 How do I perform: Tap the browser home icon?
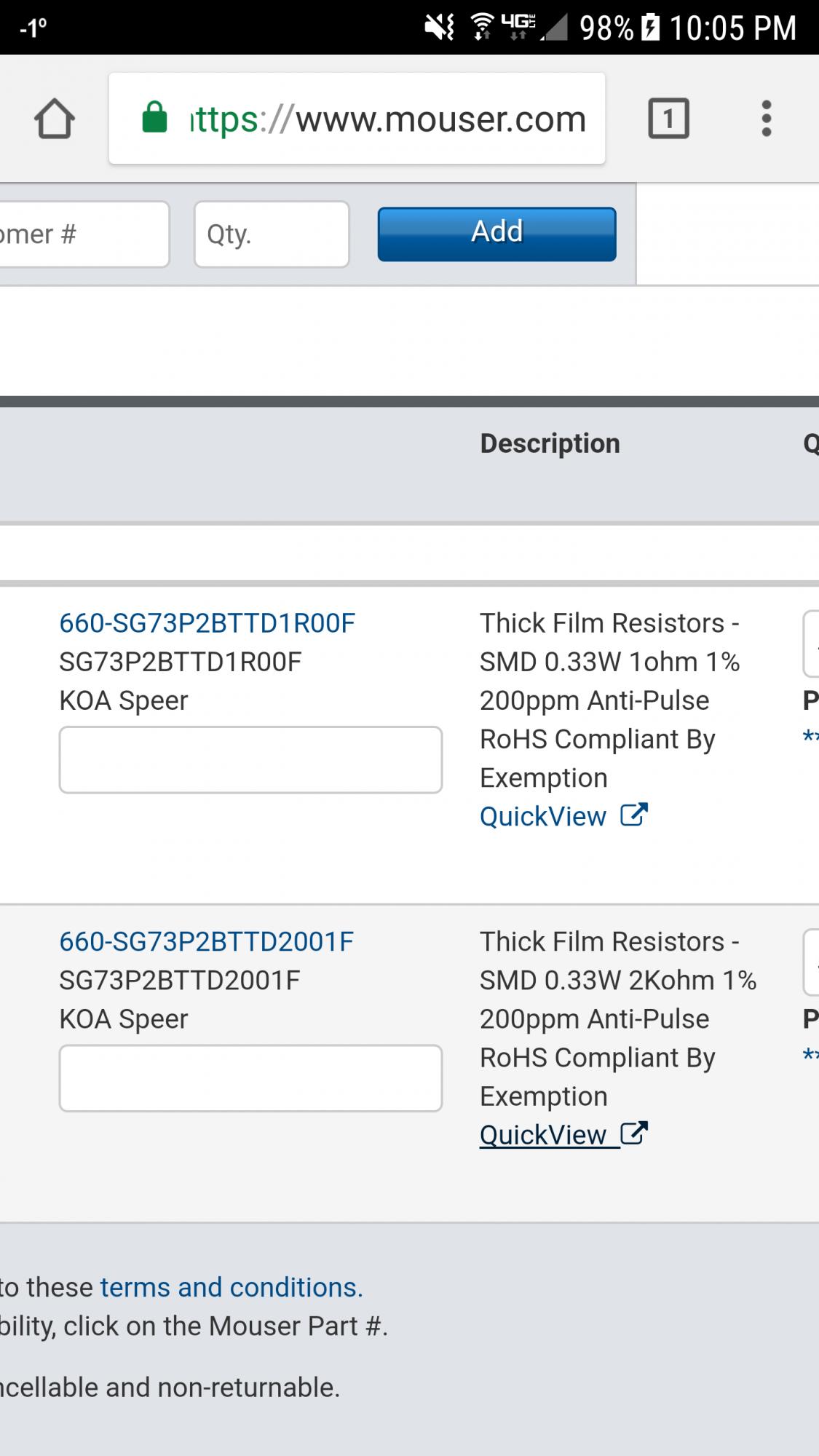tap(55, 119)
